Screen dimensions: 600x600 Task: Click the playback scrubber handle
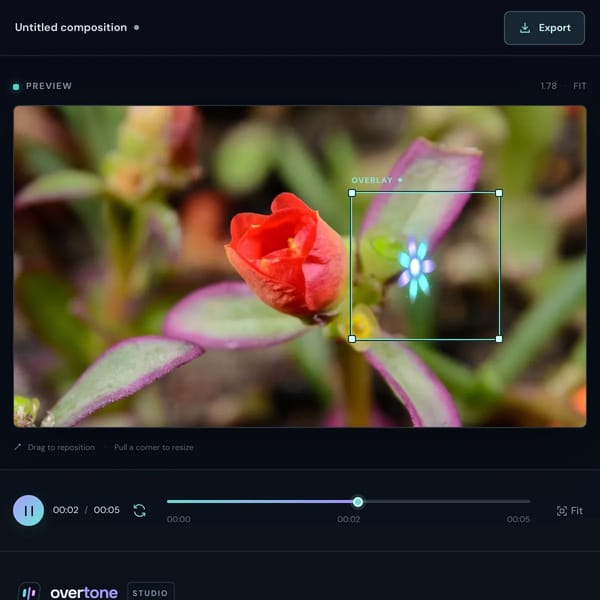(x=358, y=502)
